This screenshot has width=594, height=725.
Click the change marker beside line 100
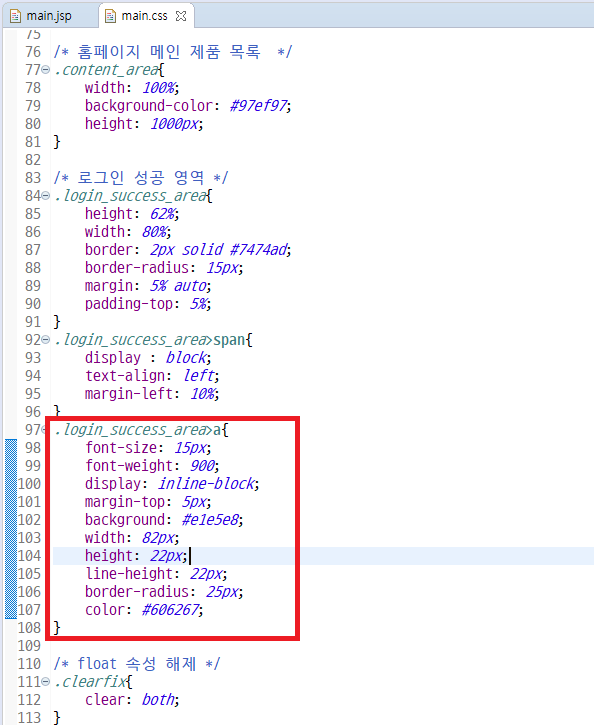11,484
